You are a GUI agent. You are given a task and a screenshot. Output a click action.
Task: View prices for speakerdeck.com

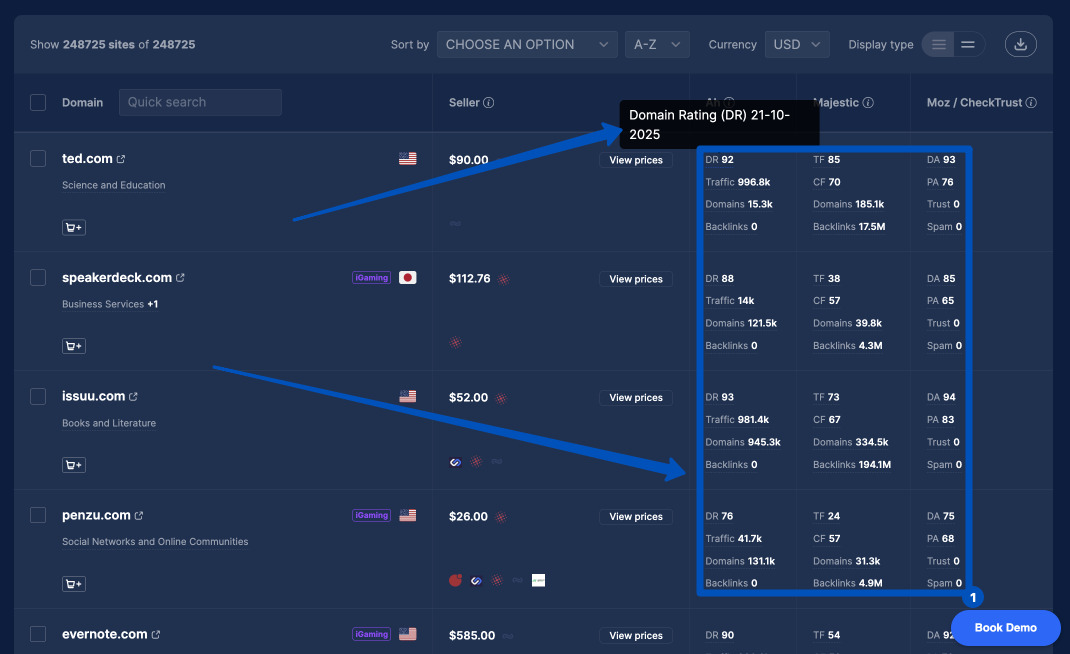click(636, 279)
